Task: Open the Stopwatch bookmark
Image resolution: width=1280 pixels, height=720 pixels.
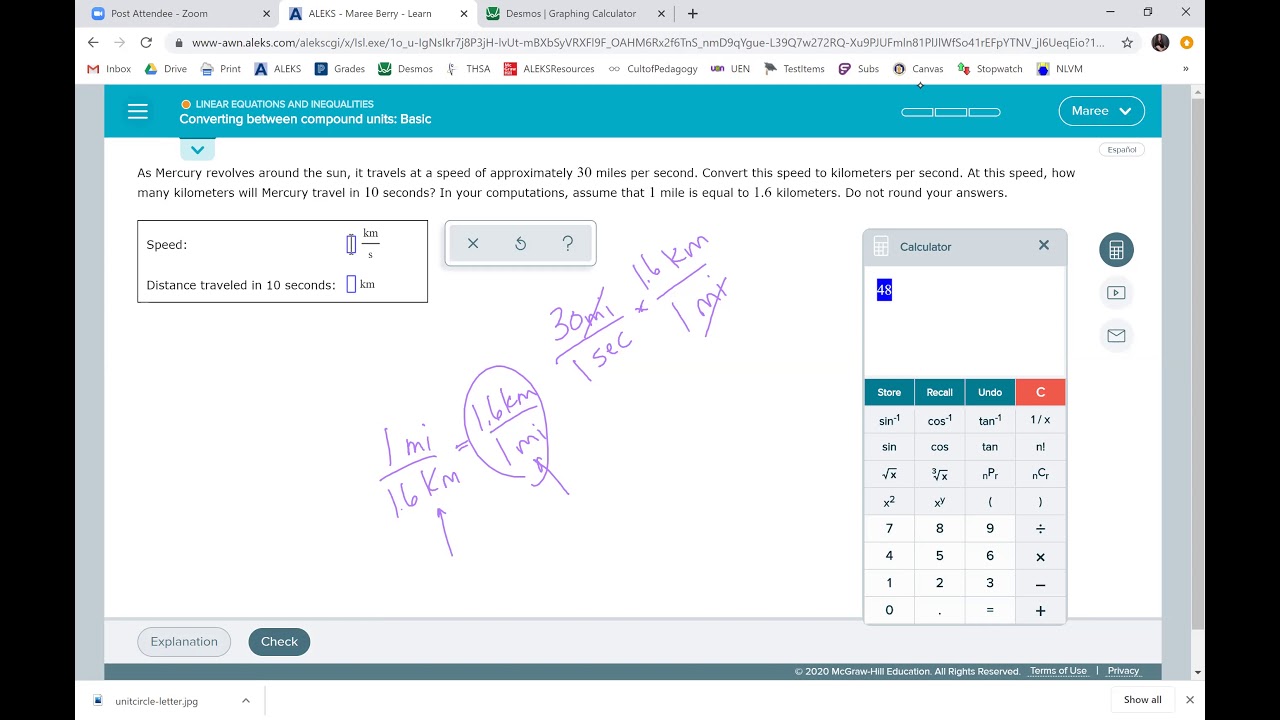Action: click(x=990, y=69)
